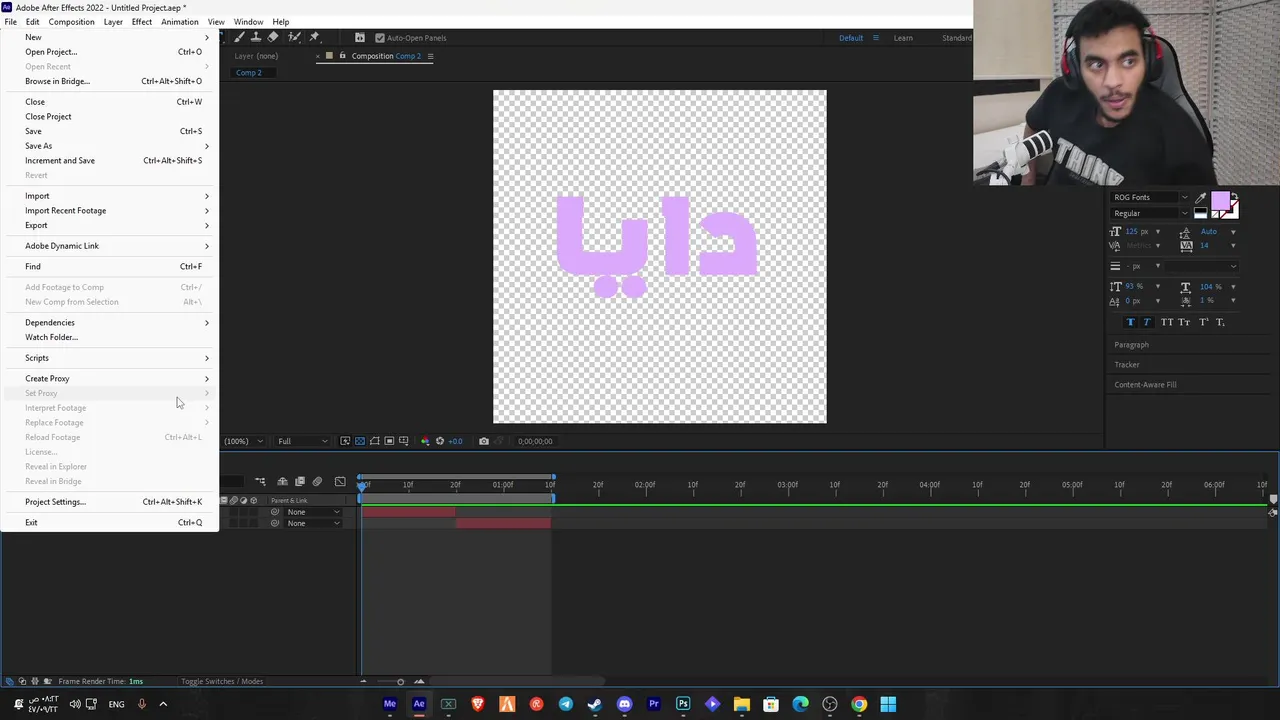This screenshot has width=1280, height=720.
Task: Toggle the transparency grid icon in viewer
Action: 360,441
